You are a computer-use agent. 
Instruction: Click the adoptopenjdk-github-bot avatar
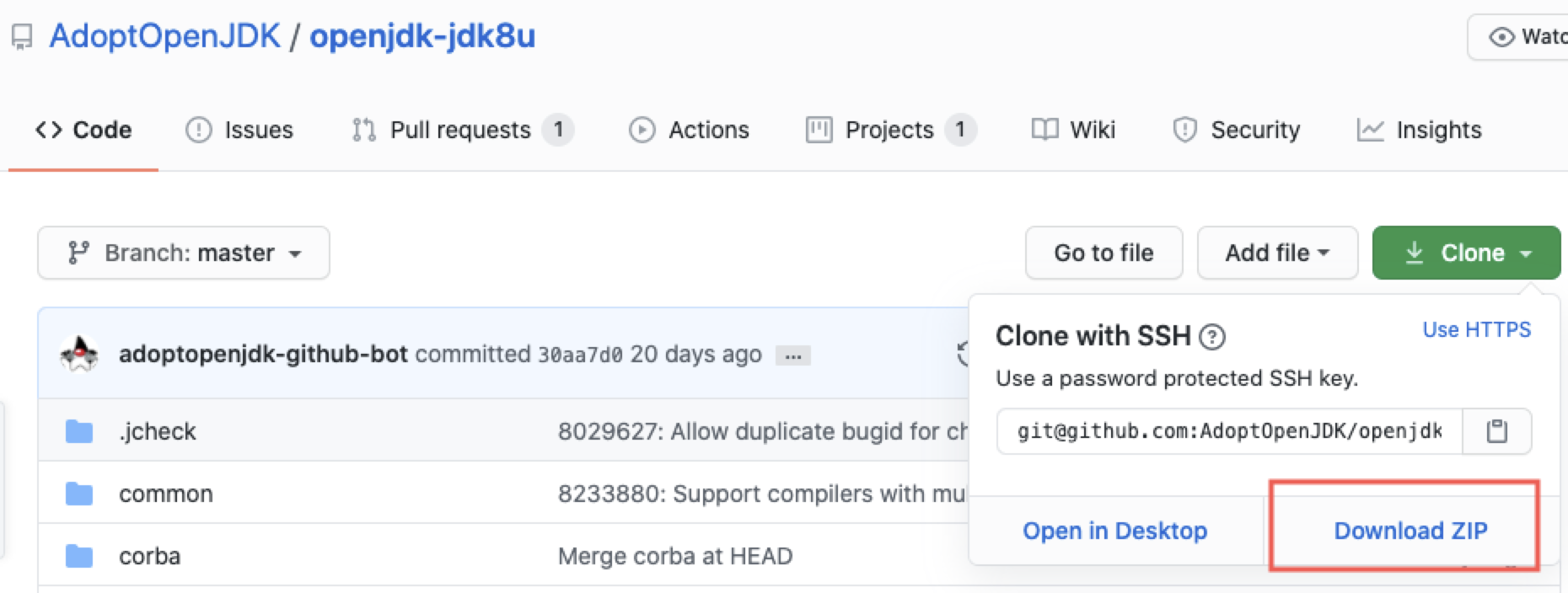click(x=79, y=355)
